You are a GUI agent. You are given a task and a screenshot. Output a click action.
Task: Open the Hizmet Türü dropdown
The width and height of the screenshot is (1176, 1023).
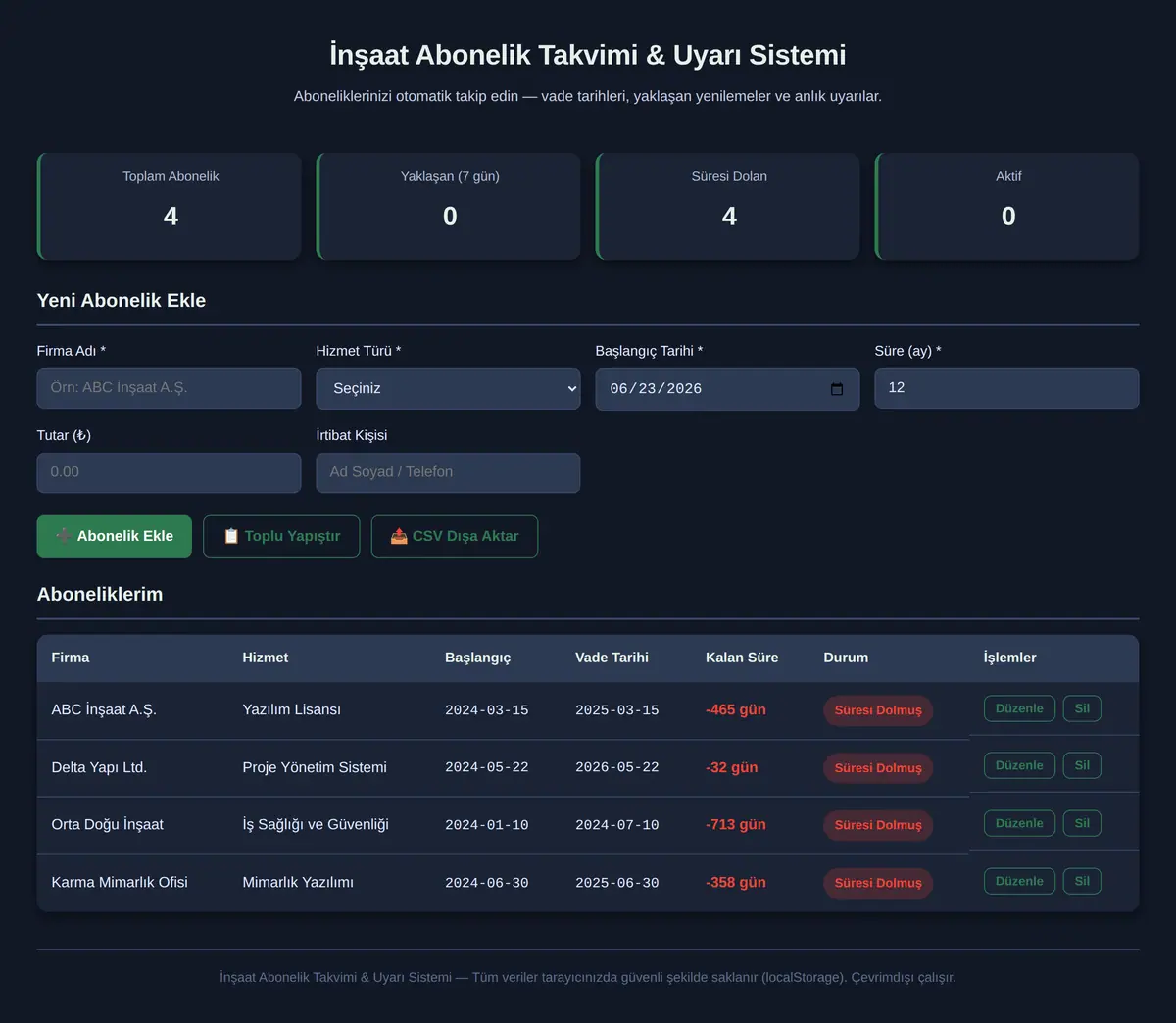(x=448, y=389)
